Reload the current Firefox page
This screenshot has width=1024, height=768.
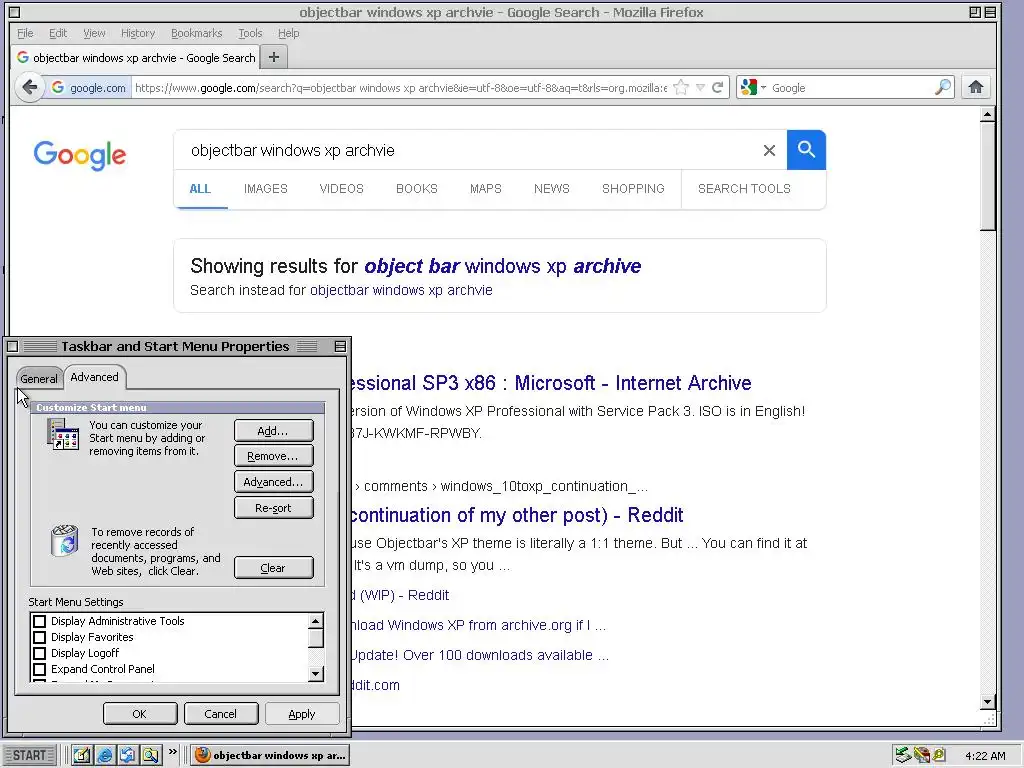click(x=717, y=88)
